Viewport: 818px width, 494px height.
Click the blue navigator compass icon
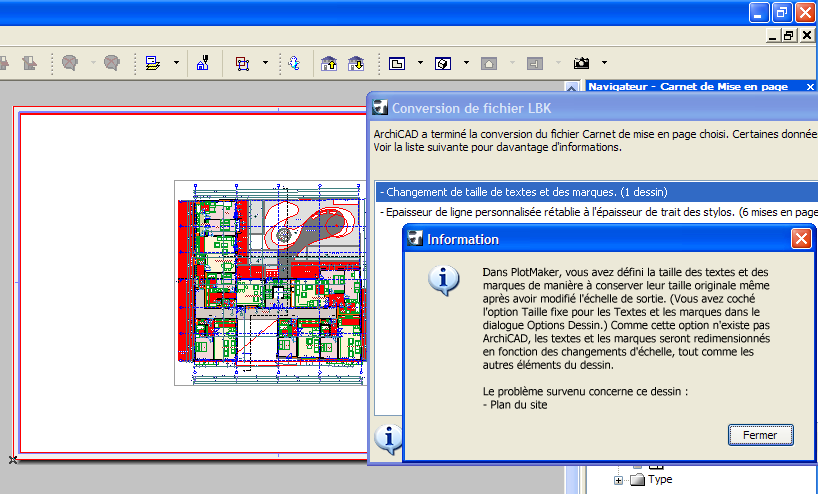click(x=294, y=63)
